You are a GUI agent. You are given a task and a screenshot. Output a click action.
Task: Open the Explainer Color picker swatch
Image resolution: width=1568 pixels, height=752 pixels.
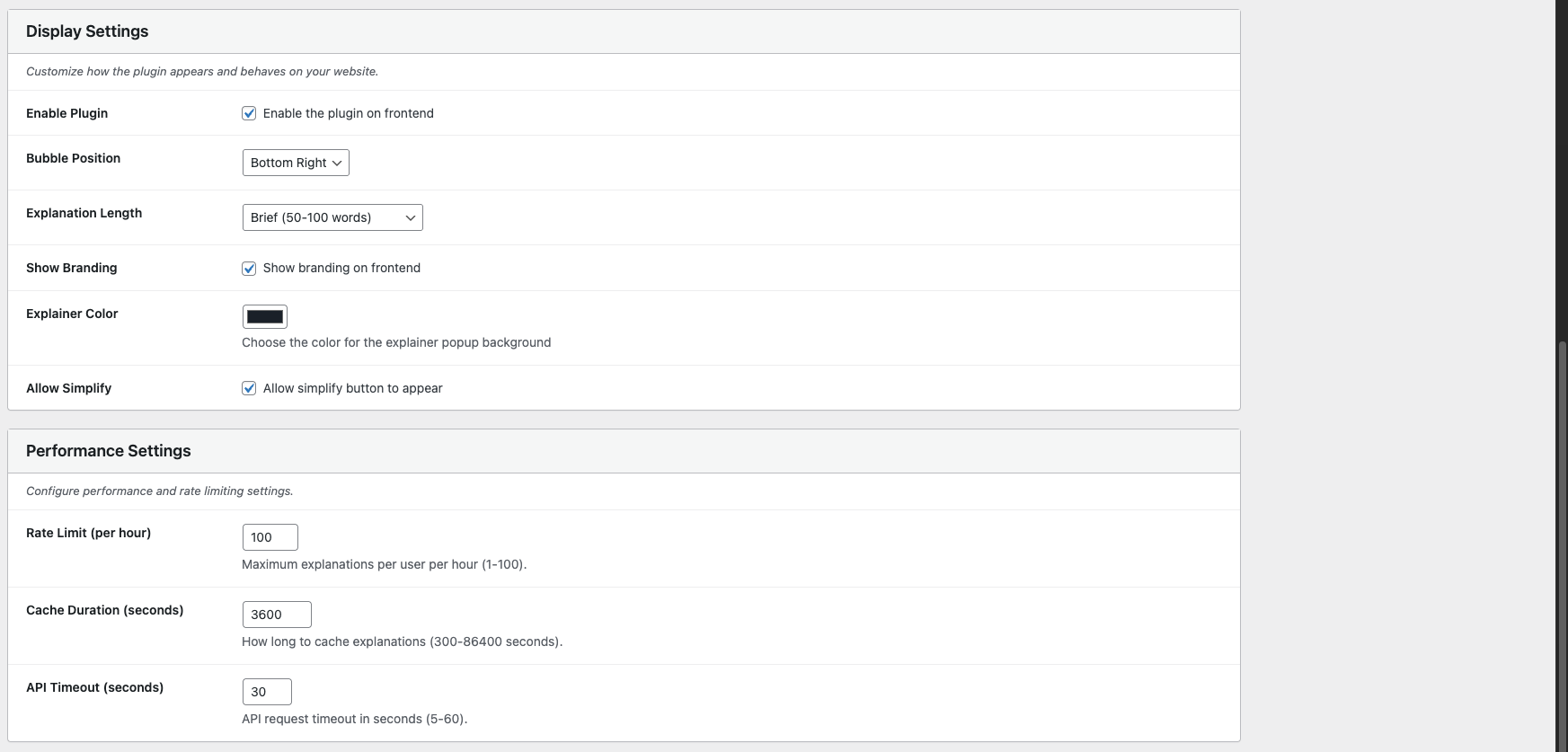point(265,316)
